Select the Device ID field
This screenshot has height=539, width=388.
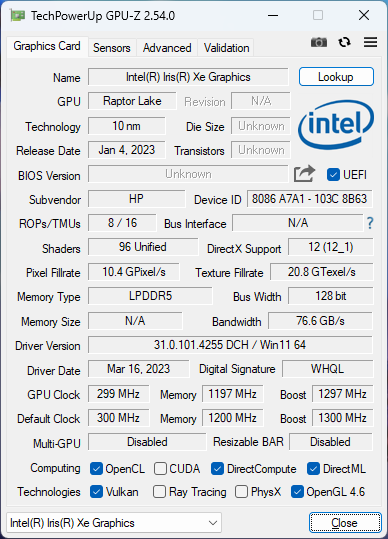(309, 199)
